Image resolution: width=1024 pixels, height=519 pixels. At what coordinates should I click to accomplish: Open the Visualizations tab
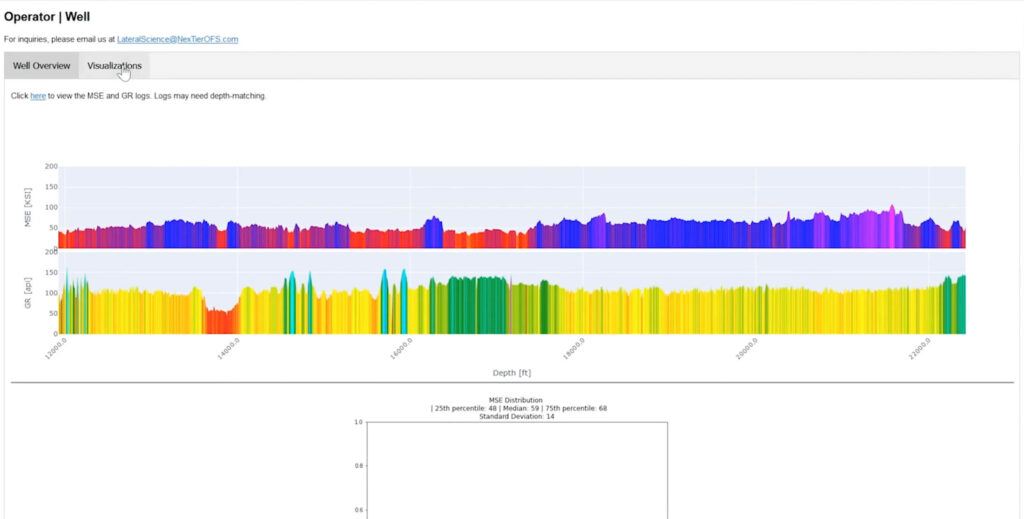tap(114, 66)
